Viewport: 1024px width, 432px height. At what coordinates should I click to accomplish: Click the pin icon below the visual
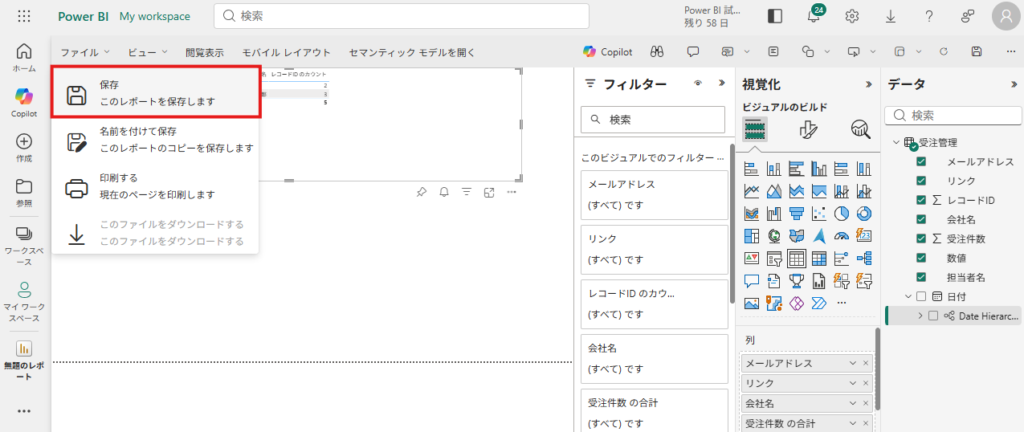click(x=420, y=192)
